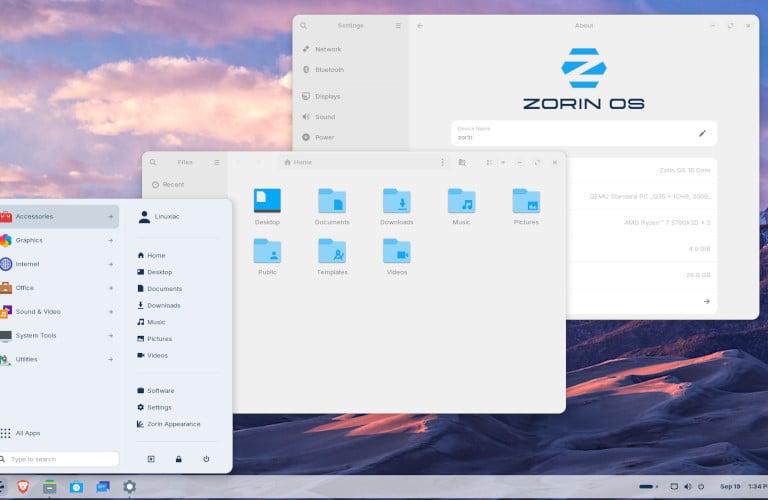
Task: Select Sound in Settings sidebar
Action: coord(351,117)
